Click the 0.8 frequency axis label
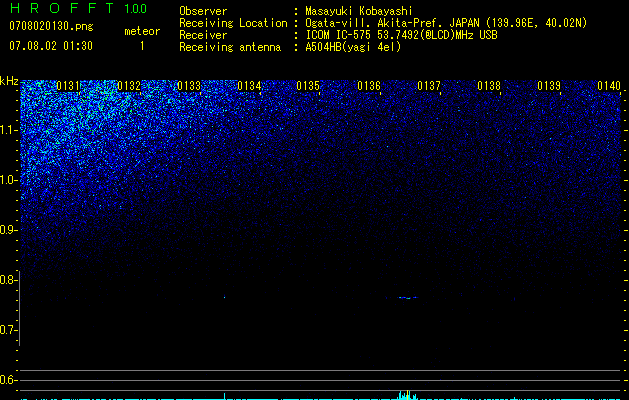Viewport: 629px width, 400px height. click(x=9, y=280)
